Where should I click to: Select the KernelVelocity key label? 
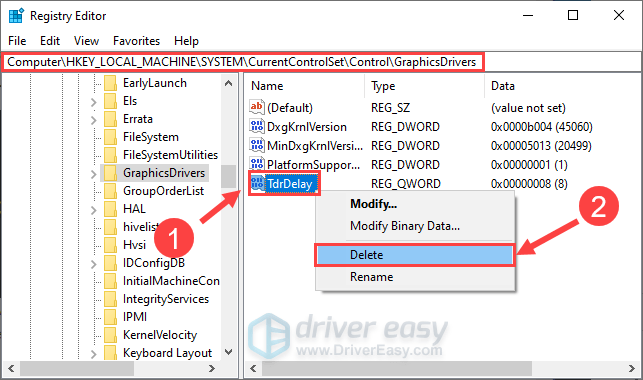pyautogui.click(x=160, y=335)
